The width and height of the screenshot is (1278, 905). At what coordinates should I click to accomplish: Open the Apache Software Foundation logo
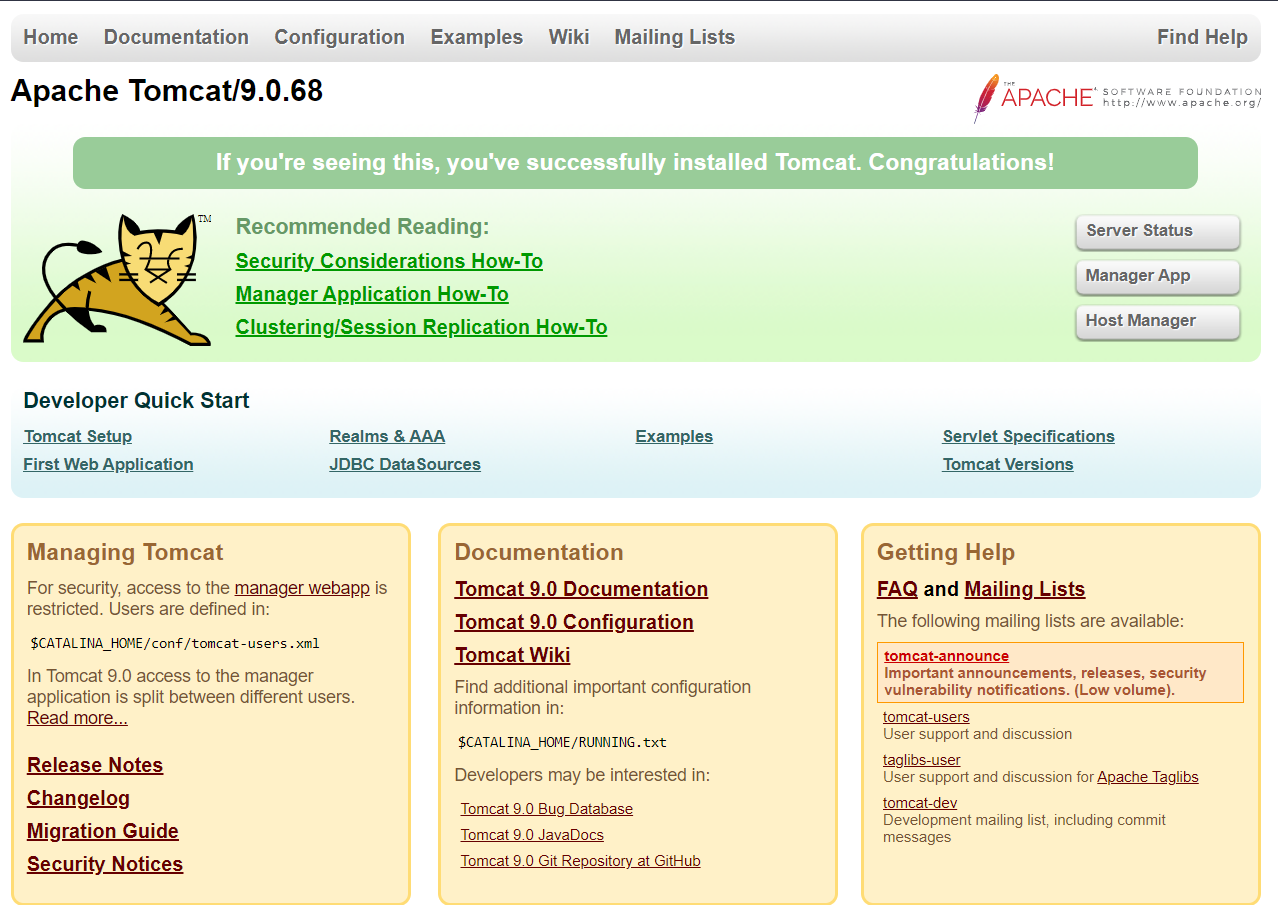click(x=1117, y=98)
